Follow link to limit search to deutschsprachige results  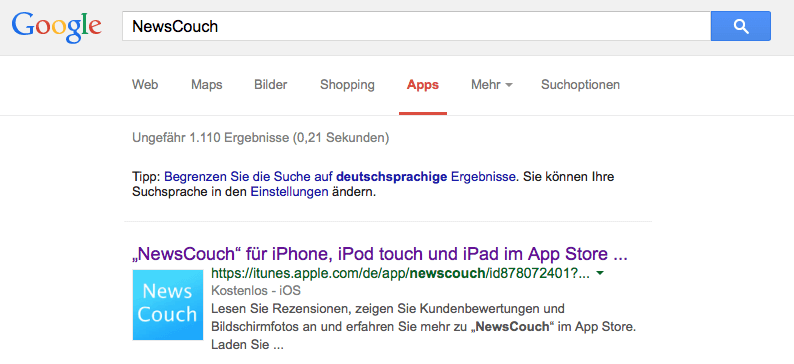340,177
